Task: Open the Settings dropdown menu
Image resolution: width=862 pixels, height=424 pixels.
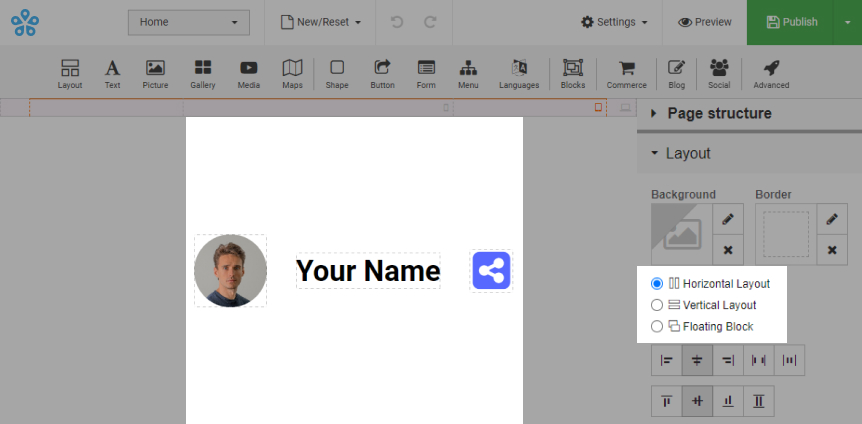Action: point(614,22)
